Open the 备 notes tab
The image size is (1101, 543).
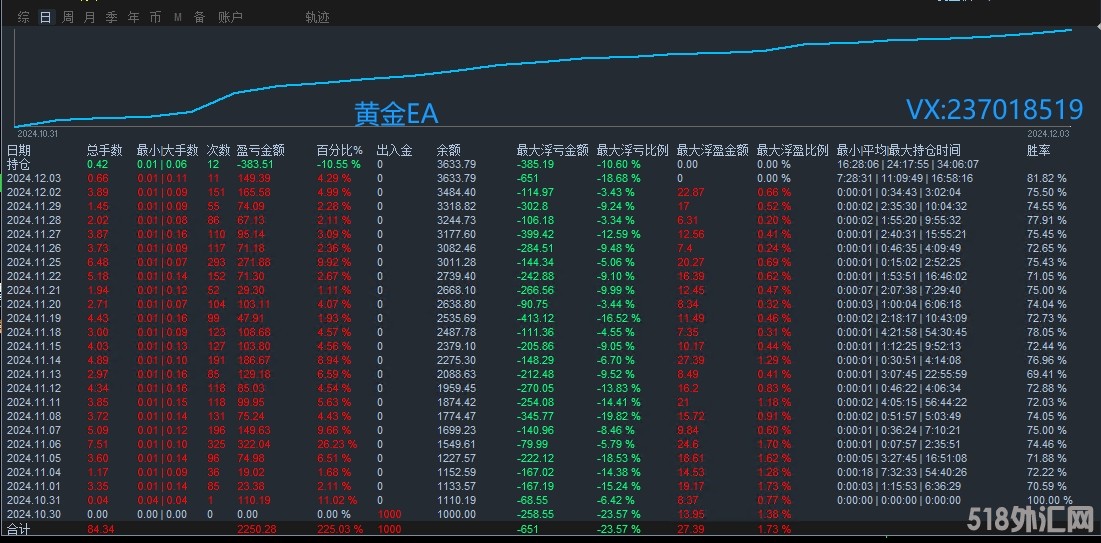click(x=199, y=17)
